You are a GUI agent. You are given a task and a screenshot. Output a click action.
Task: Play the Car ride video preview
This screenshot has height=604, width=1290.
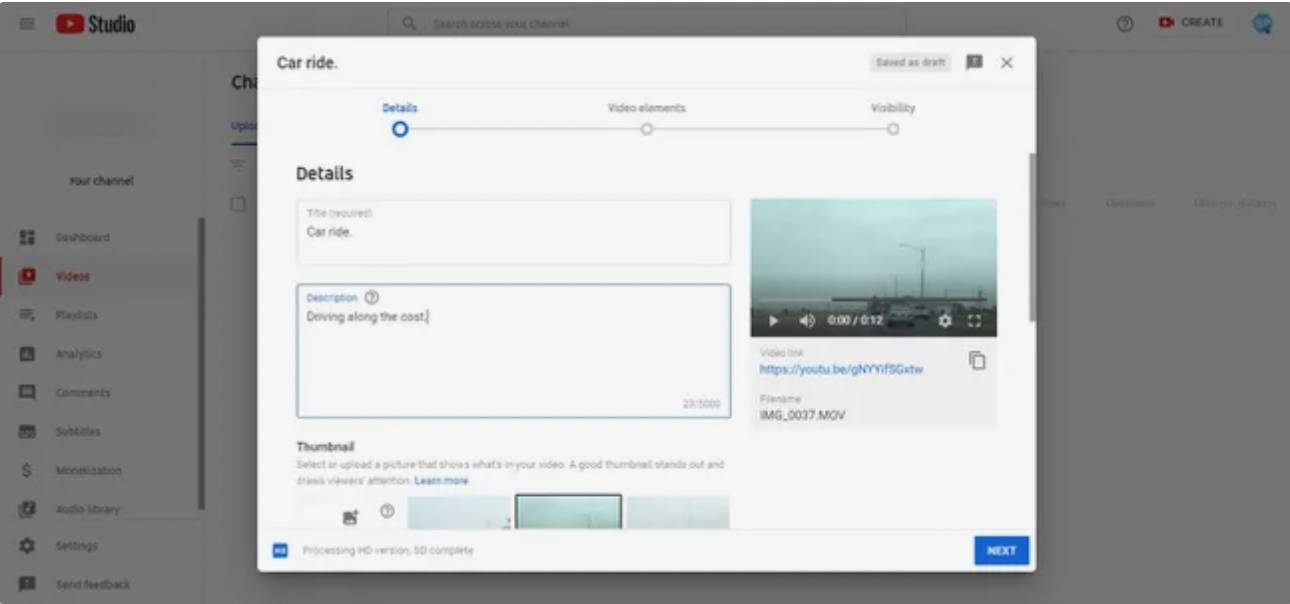click(x=773, y=321)
